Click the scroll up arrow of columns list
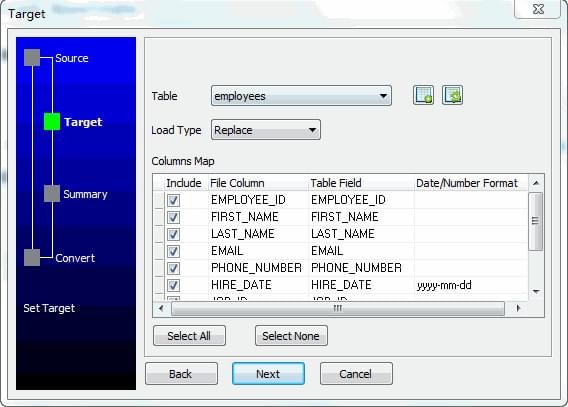 pos(536,183)
